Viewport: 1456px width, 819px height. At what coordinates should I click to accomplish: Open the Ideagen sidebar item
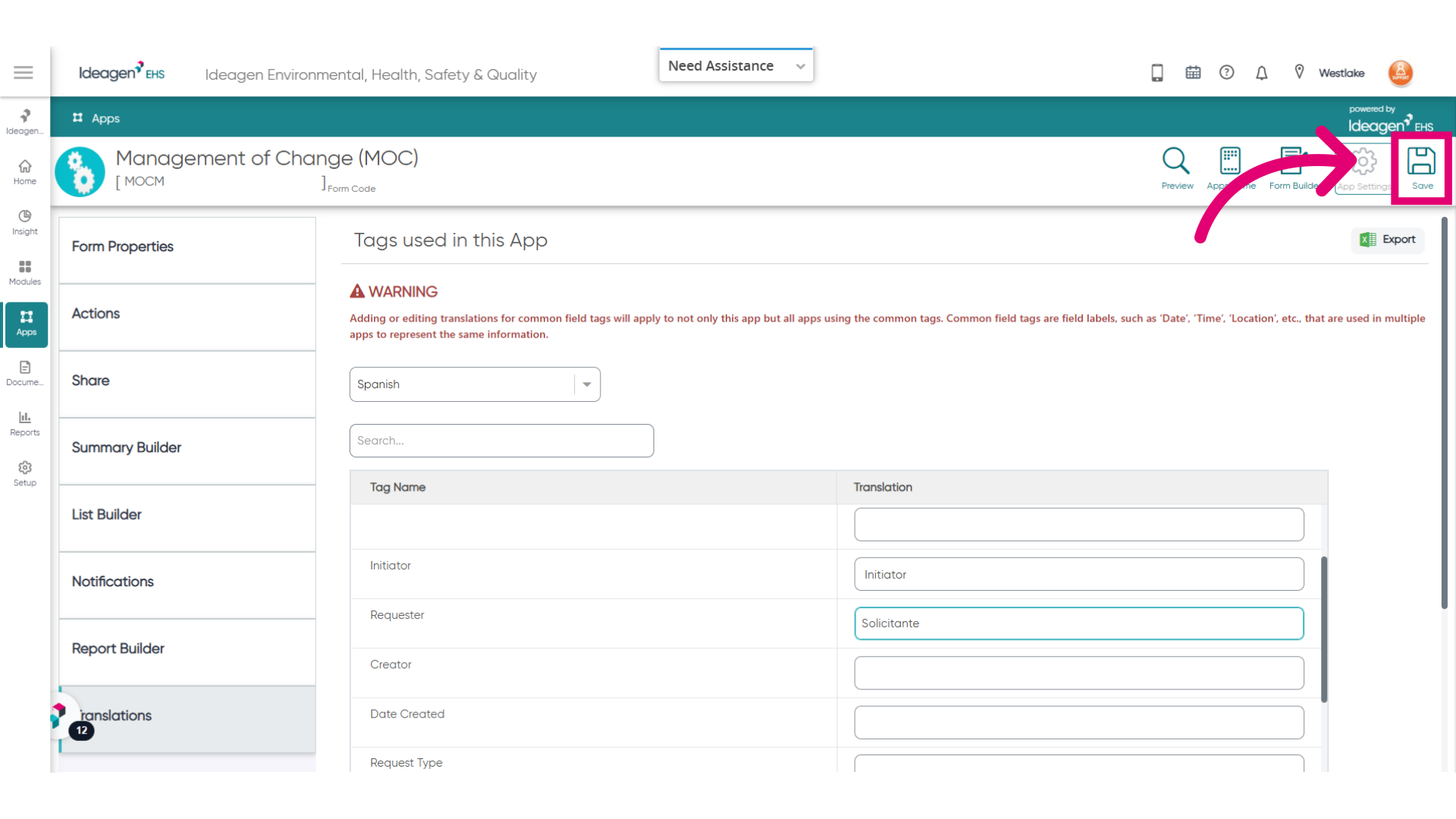click(x=25, y=121)
